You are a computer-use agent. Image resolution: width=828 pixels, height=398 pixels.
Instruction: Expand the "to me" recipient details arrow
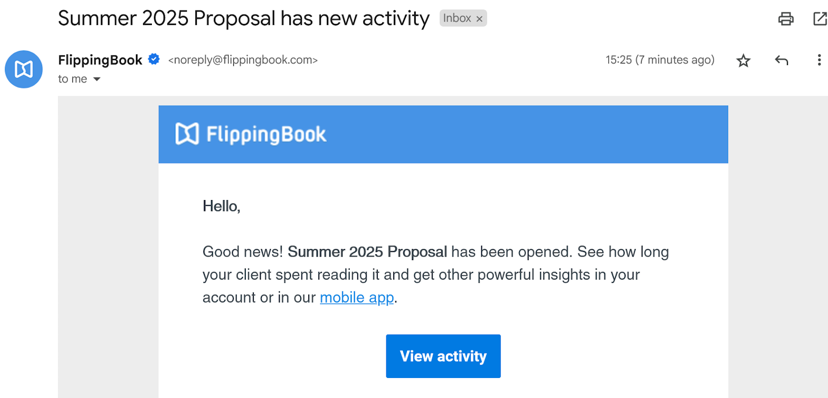97,80
